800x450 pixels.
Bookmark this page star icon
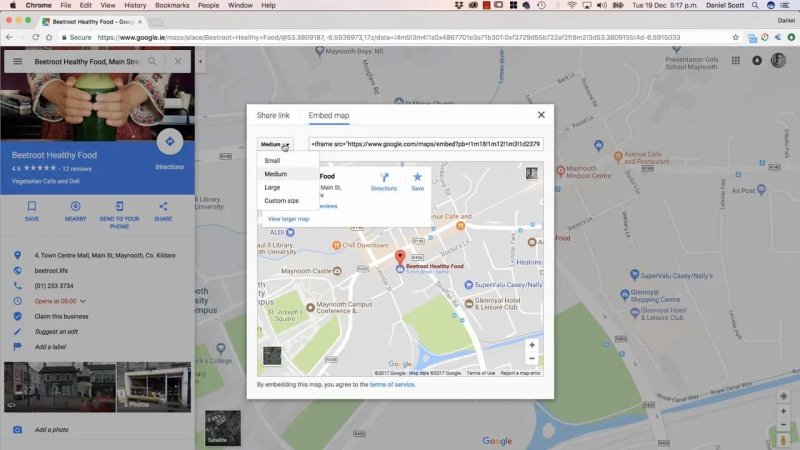click(735, 37)
